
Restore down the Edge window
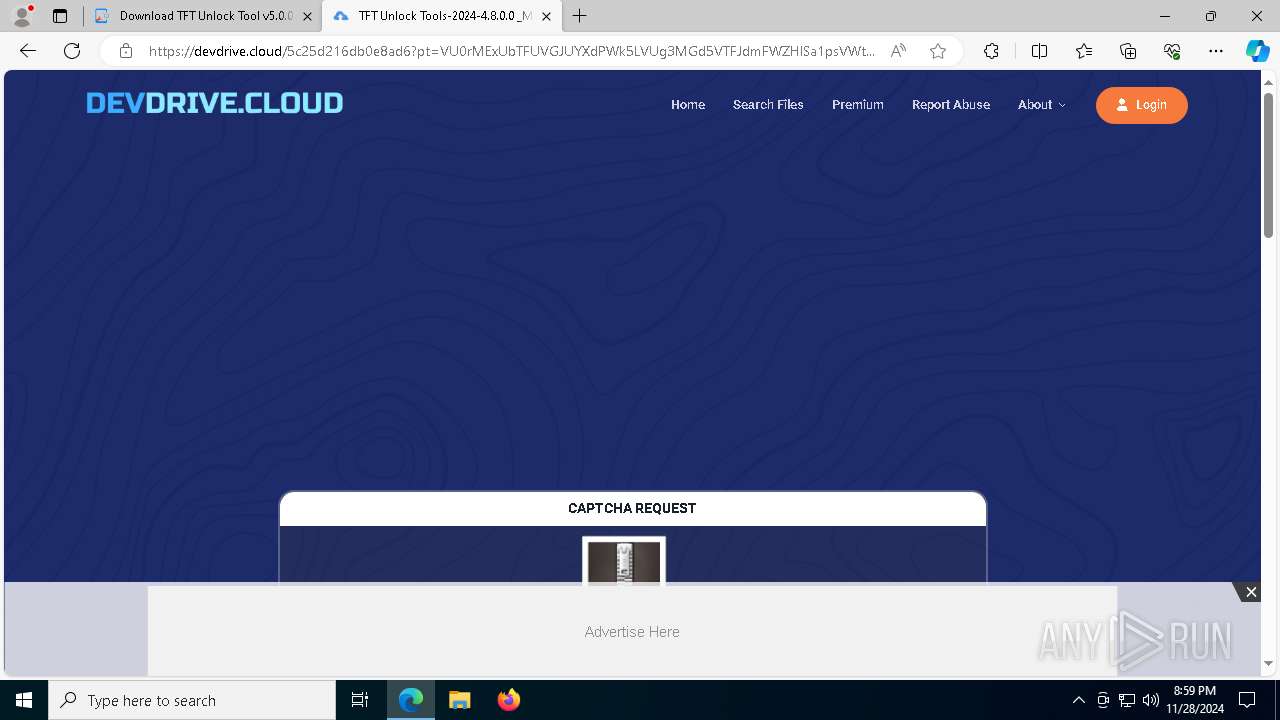1211,16
